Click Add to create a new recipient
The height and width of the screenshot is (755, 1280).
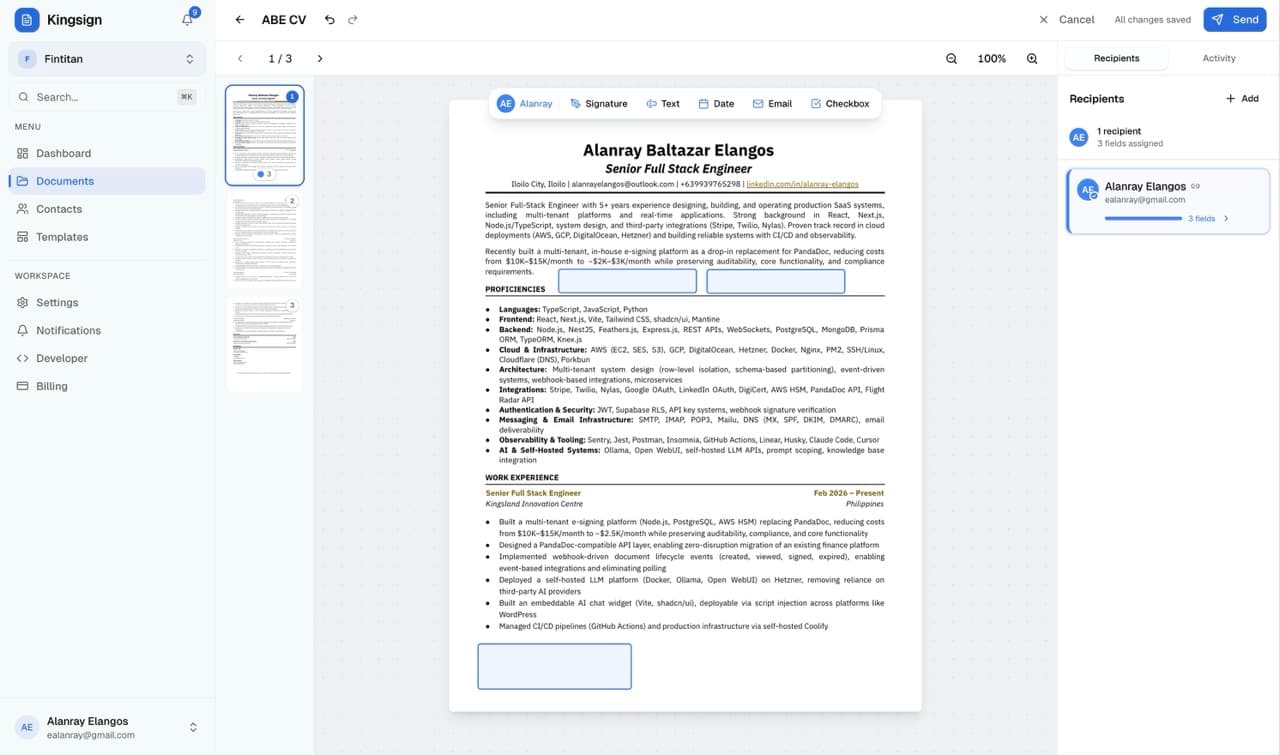click(x=1241, y=98)
